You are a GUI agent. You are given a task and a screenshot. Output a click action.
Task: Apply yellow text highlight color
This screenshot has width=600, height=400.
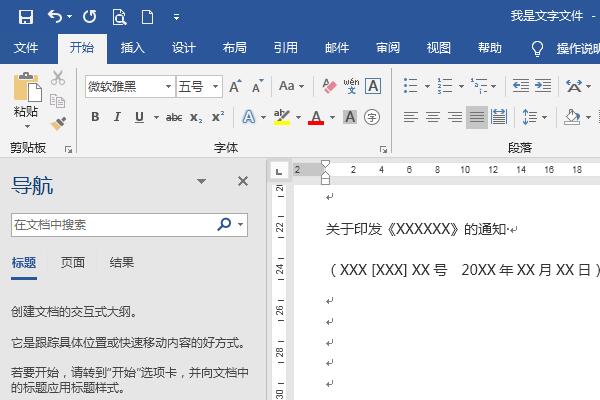click(282, 117)
